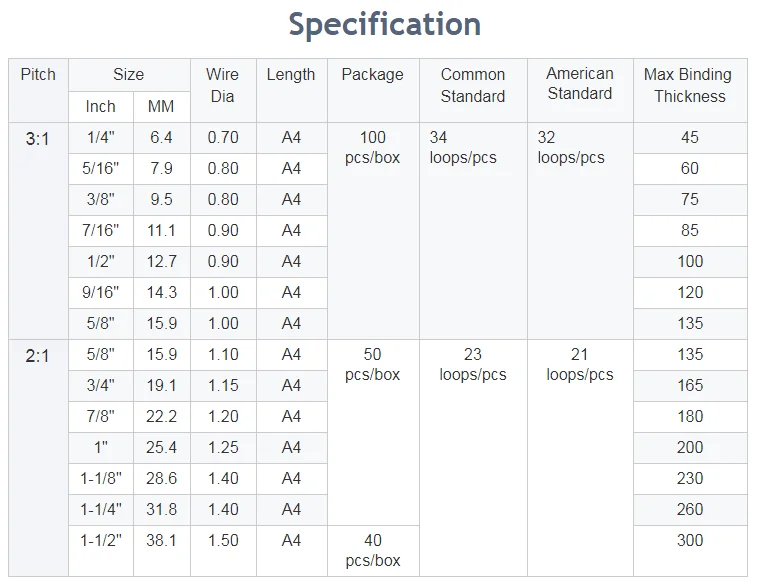Click the 21 loops/pcs cell
Viewport: 757px width, 588px height.
coord(580,365)
